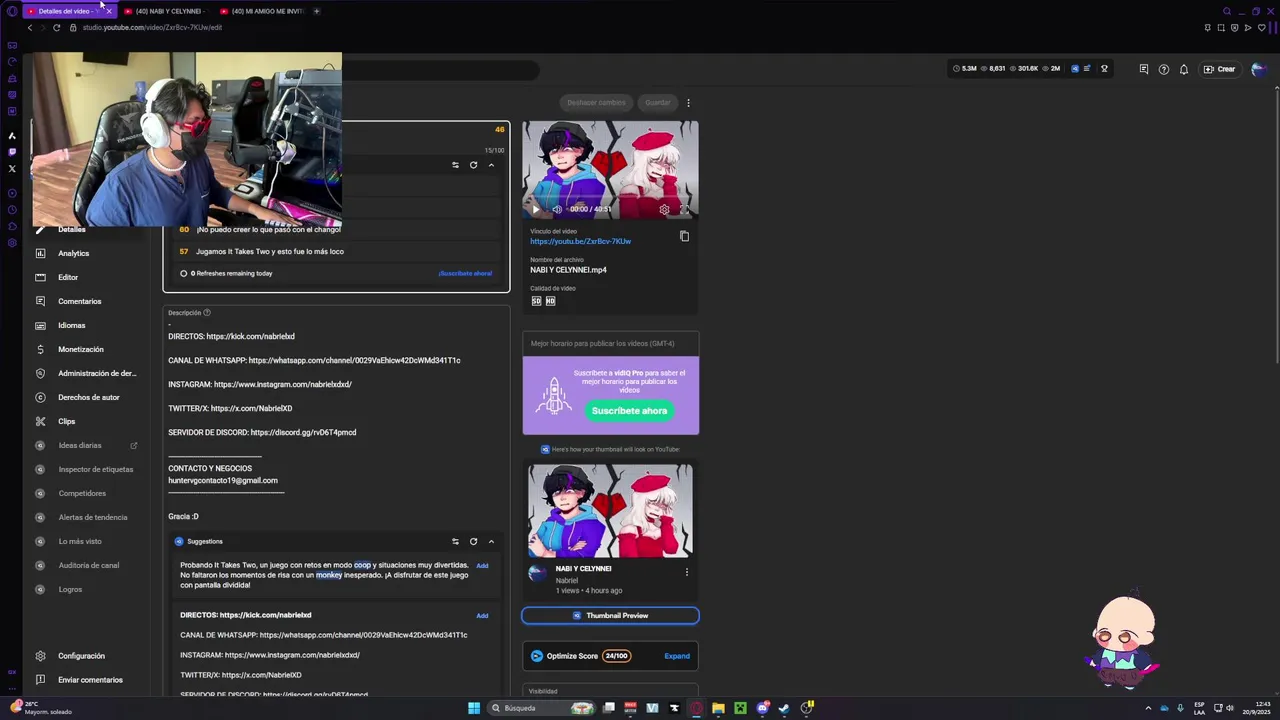Play the video preview
The height and width of the screenshot is (720, 1280).
point(535,209)
